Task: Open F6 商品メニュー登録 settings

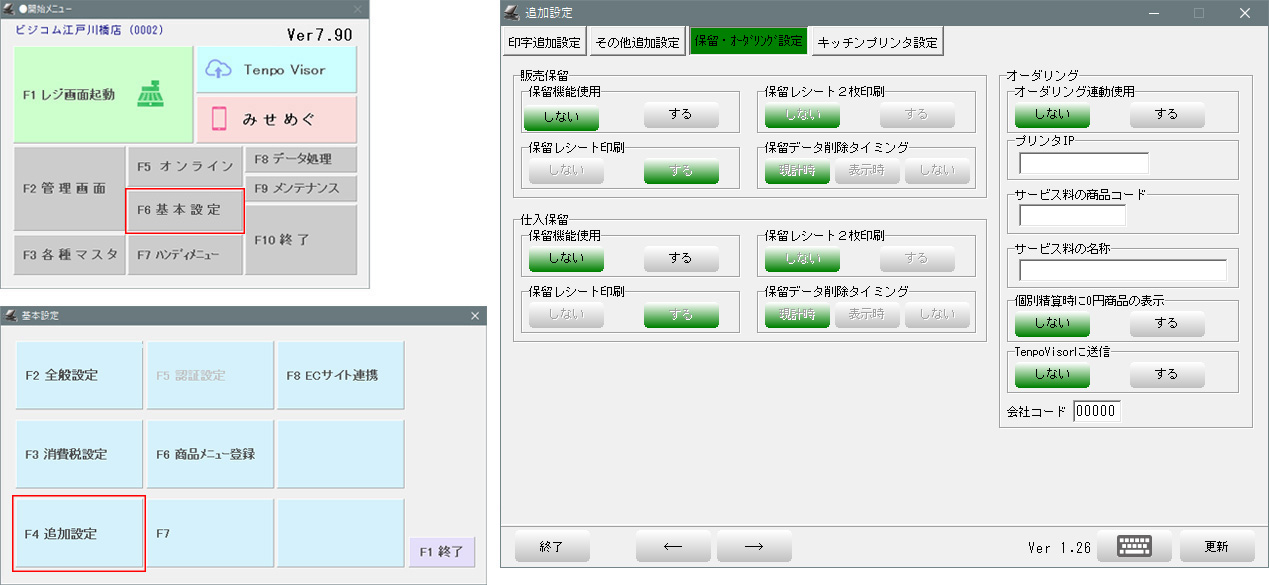Action: pos(210,454)
